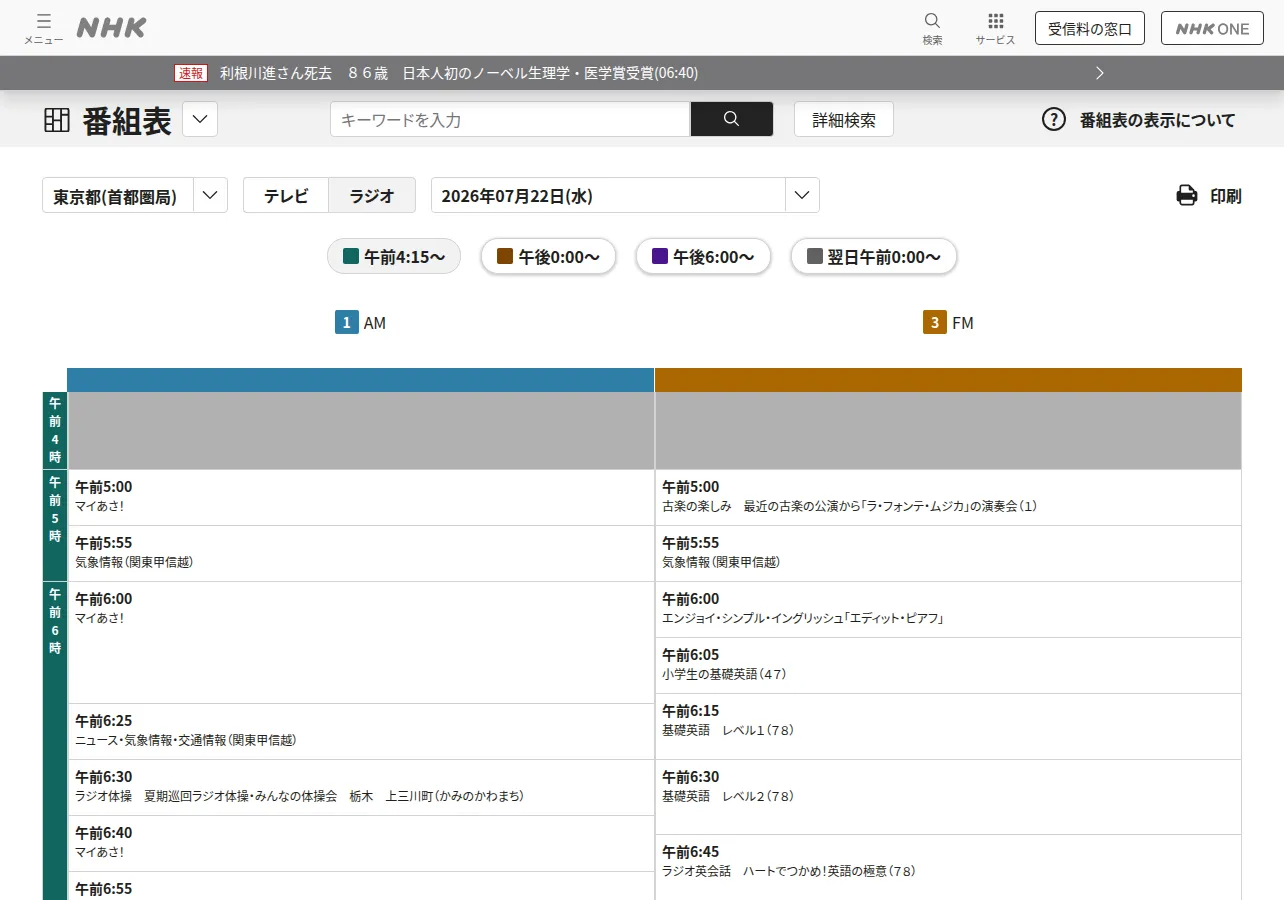The image size is (1284, 900).
Task: Open AM 午前6:00 マイあさ! program
Action: (x=361, y=642)
